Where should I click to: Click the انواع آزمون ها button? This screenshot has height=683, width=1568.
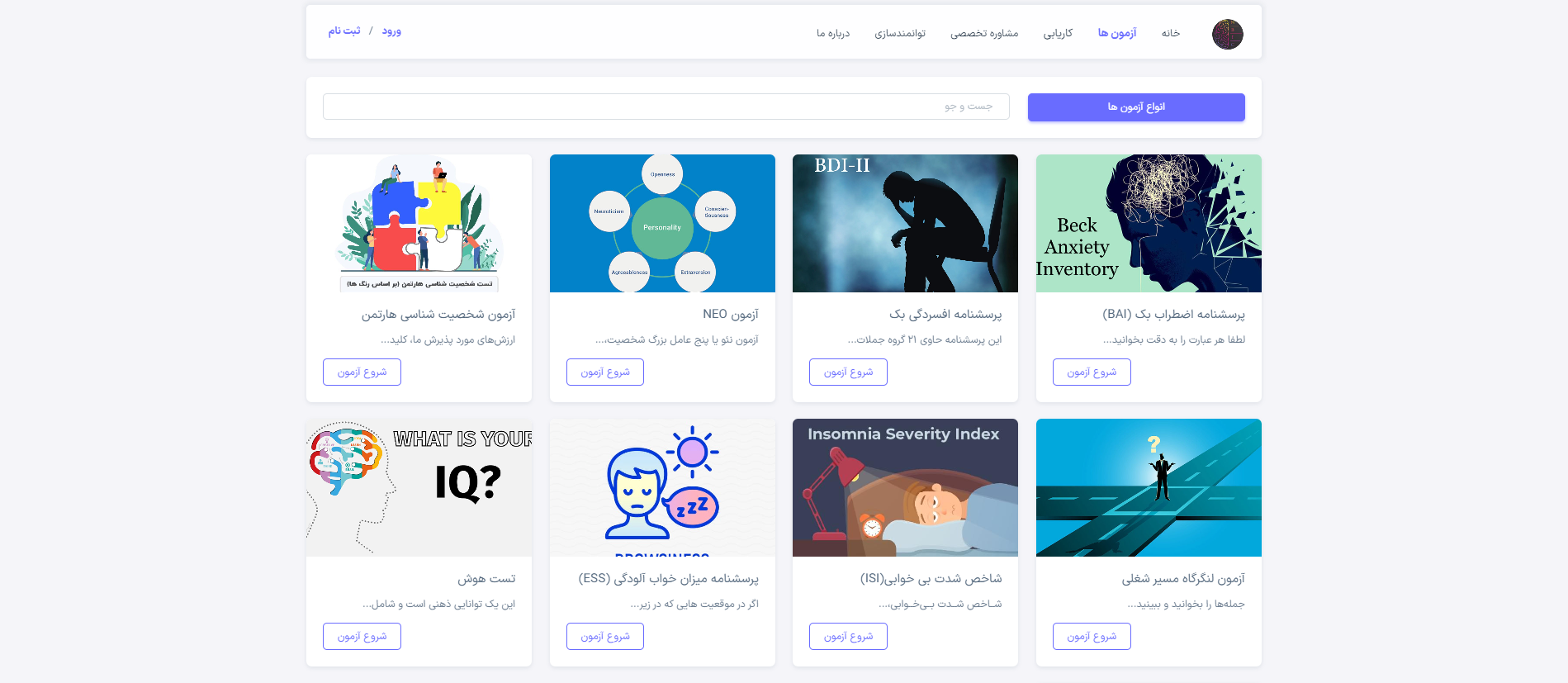(1136, 107)
